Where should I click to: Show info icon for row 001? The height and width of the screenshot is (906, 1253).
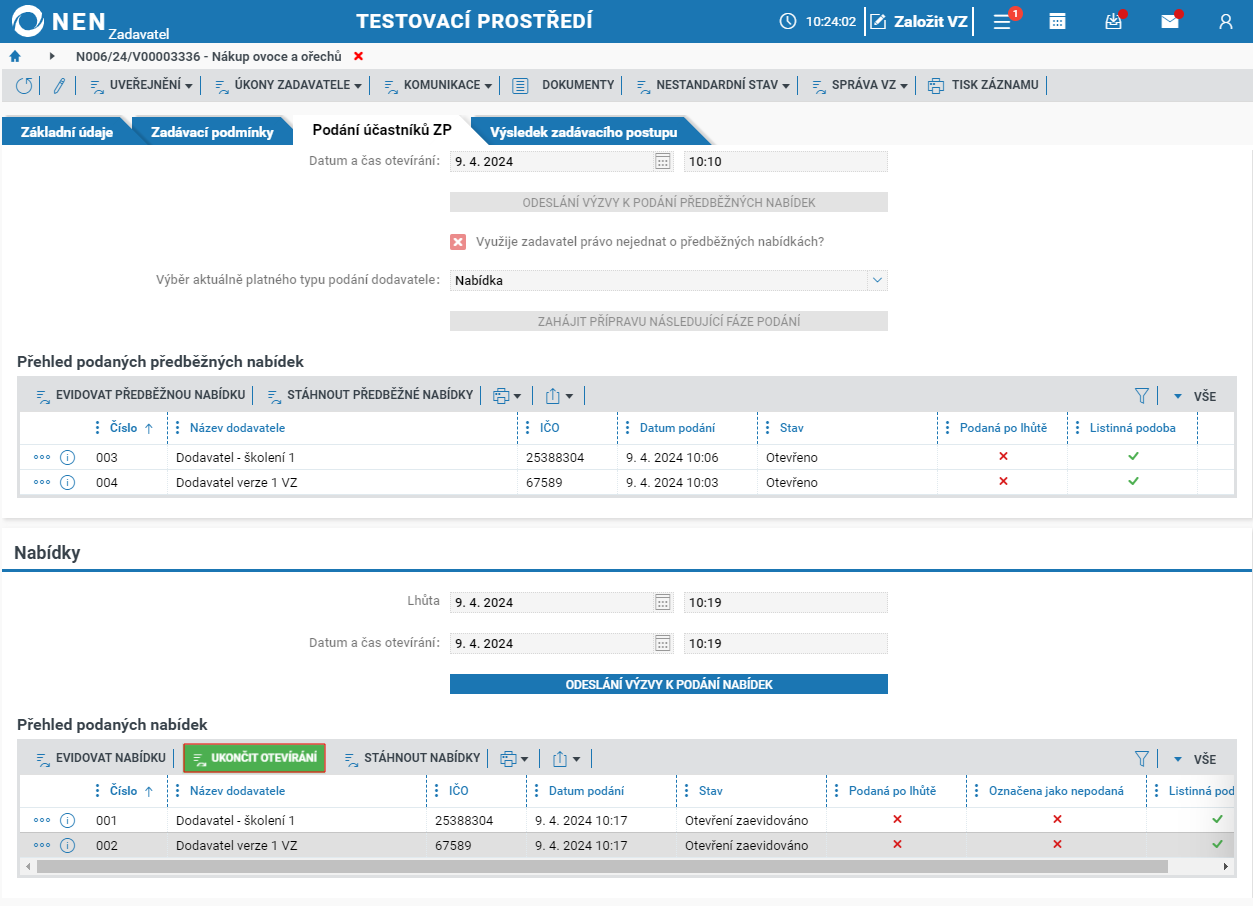68,820
